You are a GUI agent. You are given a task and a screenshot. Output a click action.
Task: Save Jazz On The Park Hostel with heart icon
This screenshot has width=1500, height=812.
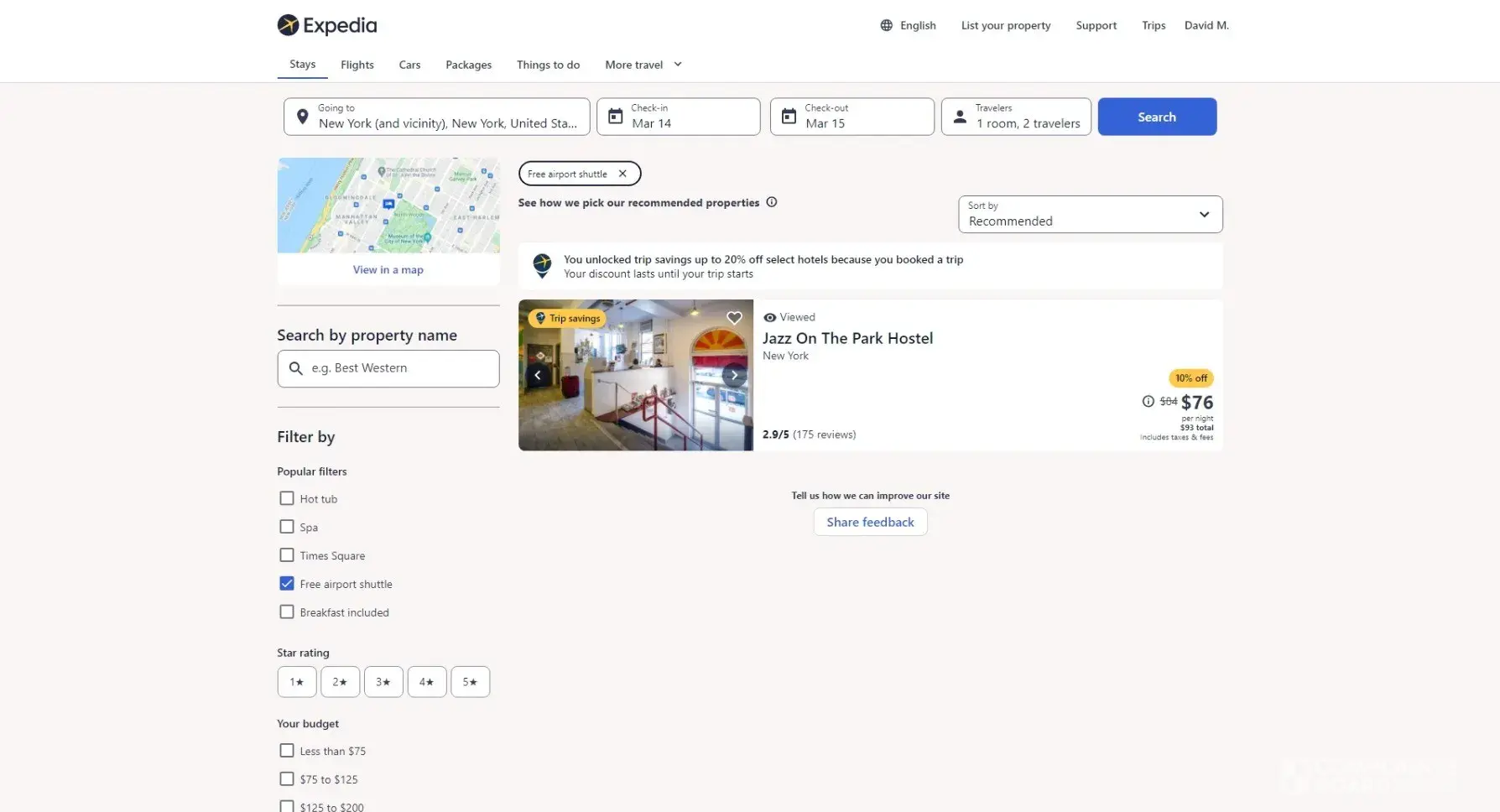tap(734, 318)
